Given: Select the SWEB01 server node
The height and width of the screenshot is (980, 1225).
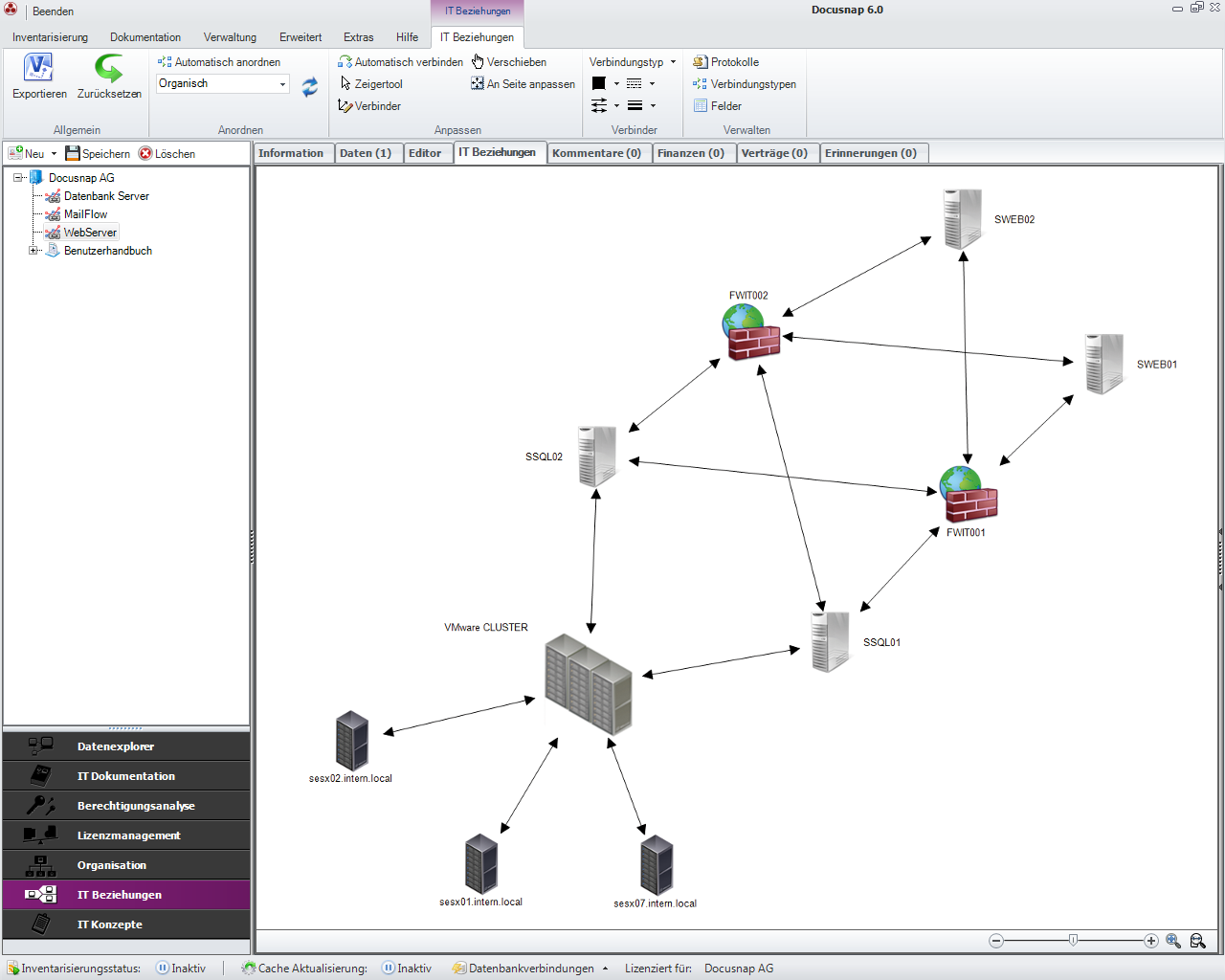Looking at the screenshot, I should pos(1104,364).
